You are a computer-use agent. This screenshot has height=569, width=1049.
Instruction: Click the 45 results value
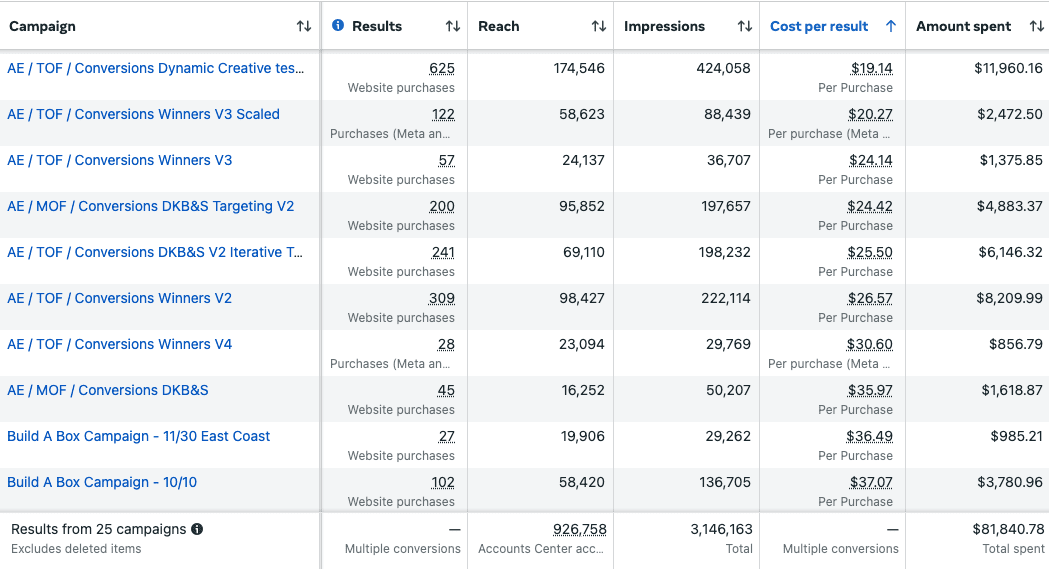(x=446, y=390)
